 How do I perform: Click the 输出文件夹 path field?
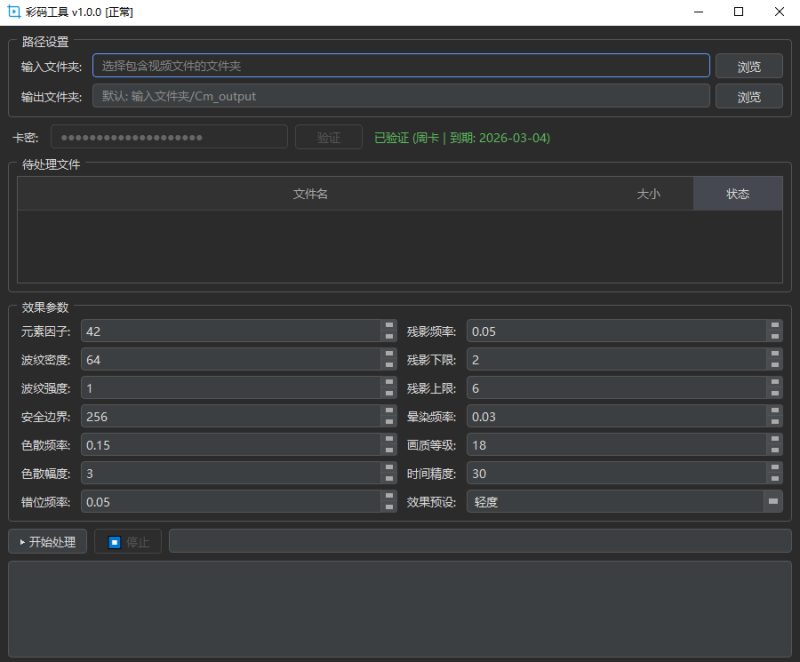coord(400,97)
